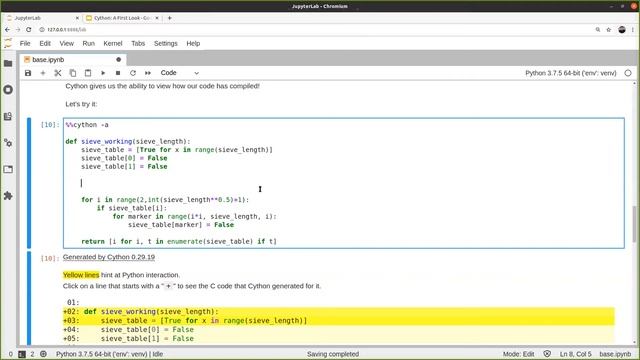Open the Kernel menu
The width and height of the screenshot is (640, 360).
click(113, 43)
